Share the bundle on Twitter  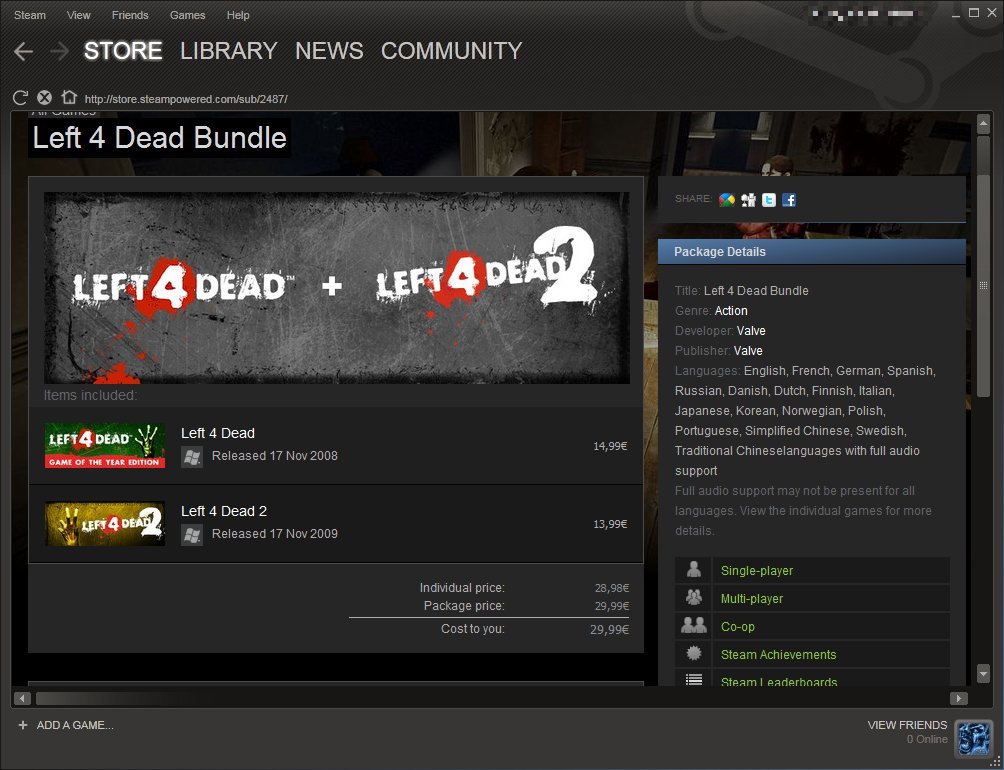pyautogui.click(x=769, y=200)
